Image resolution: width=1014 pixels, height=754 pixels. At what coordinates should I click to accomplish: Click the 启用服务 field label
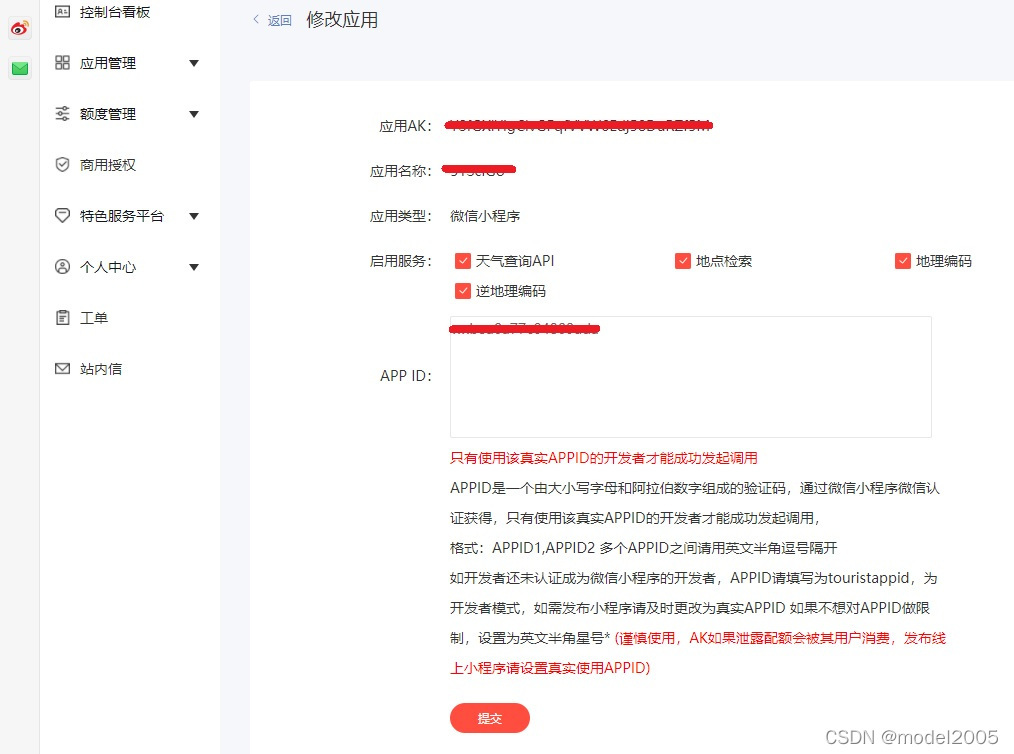[x=400, y=261]
